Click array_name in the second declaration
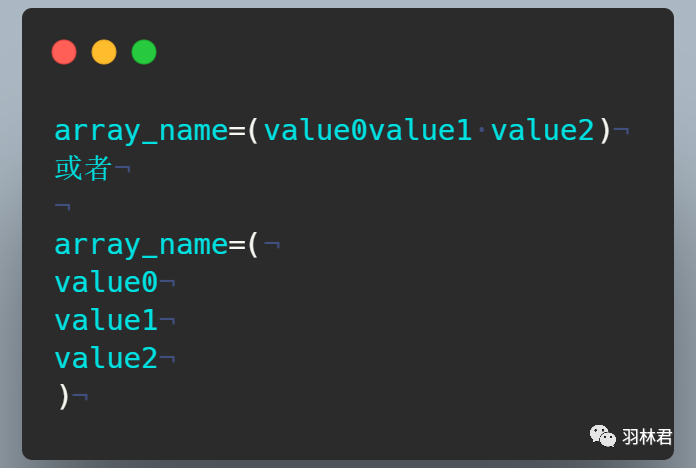 pyautogui.click(x=141, y=246)
